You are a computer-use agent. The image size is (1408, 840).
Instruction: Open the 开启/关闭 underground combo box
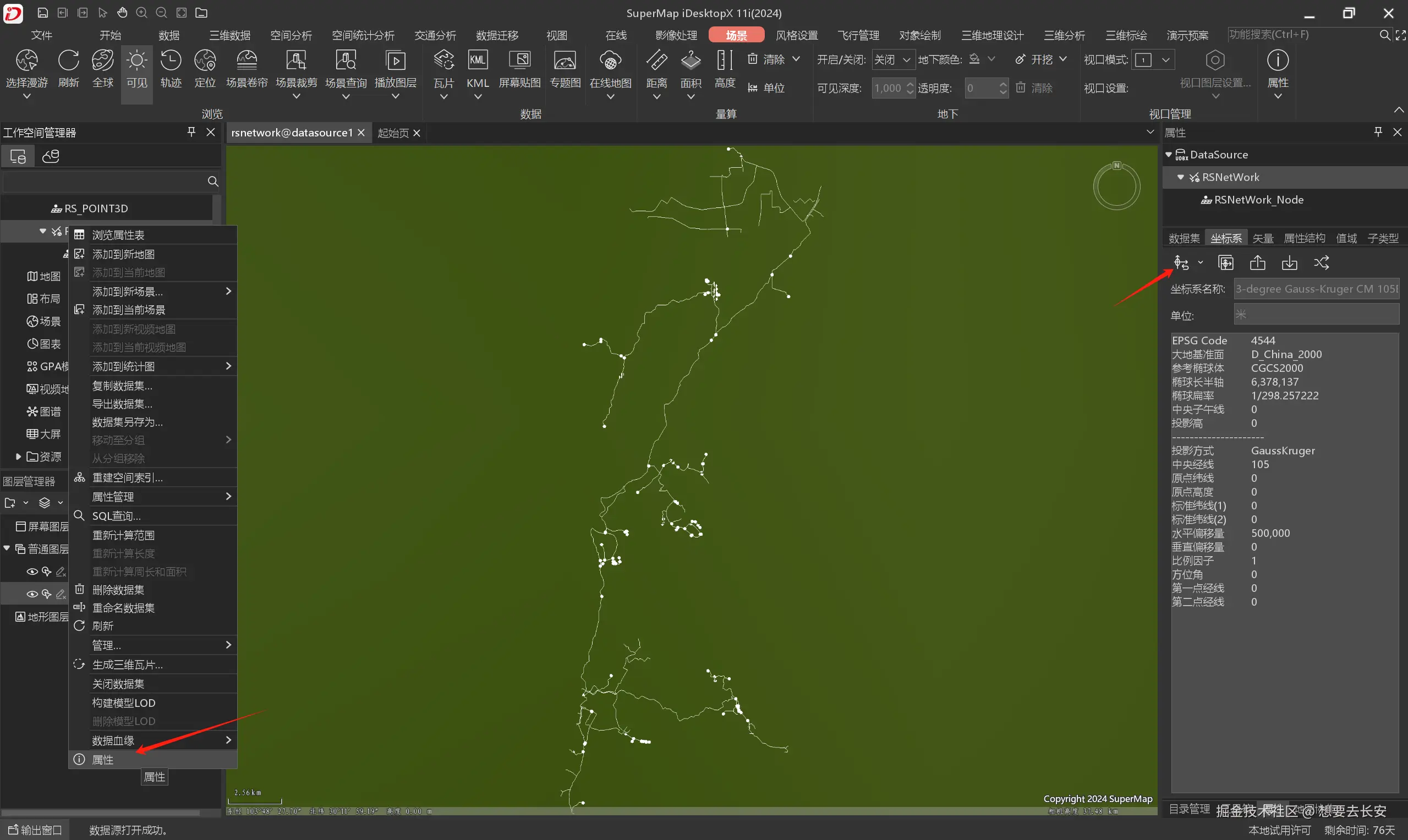coord(893,59)
